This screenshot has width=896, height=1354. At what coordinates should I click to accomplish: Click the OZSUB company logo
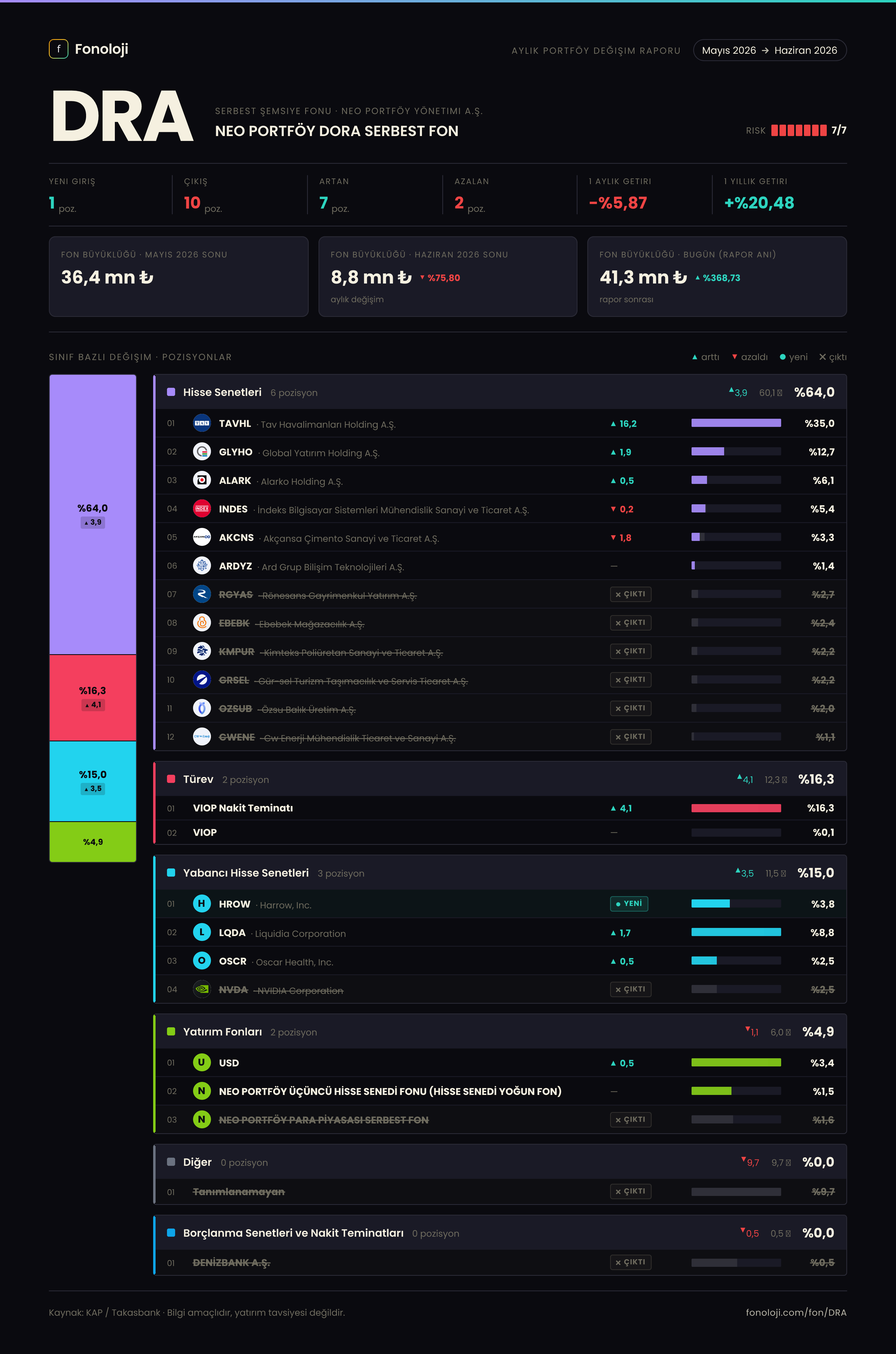[x=202, y=708]
